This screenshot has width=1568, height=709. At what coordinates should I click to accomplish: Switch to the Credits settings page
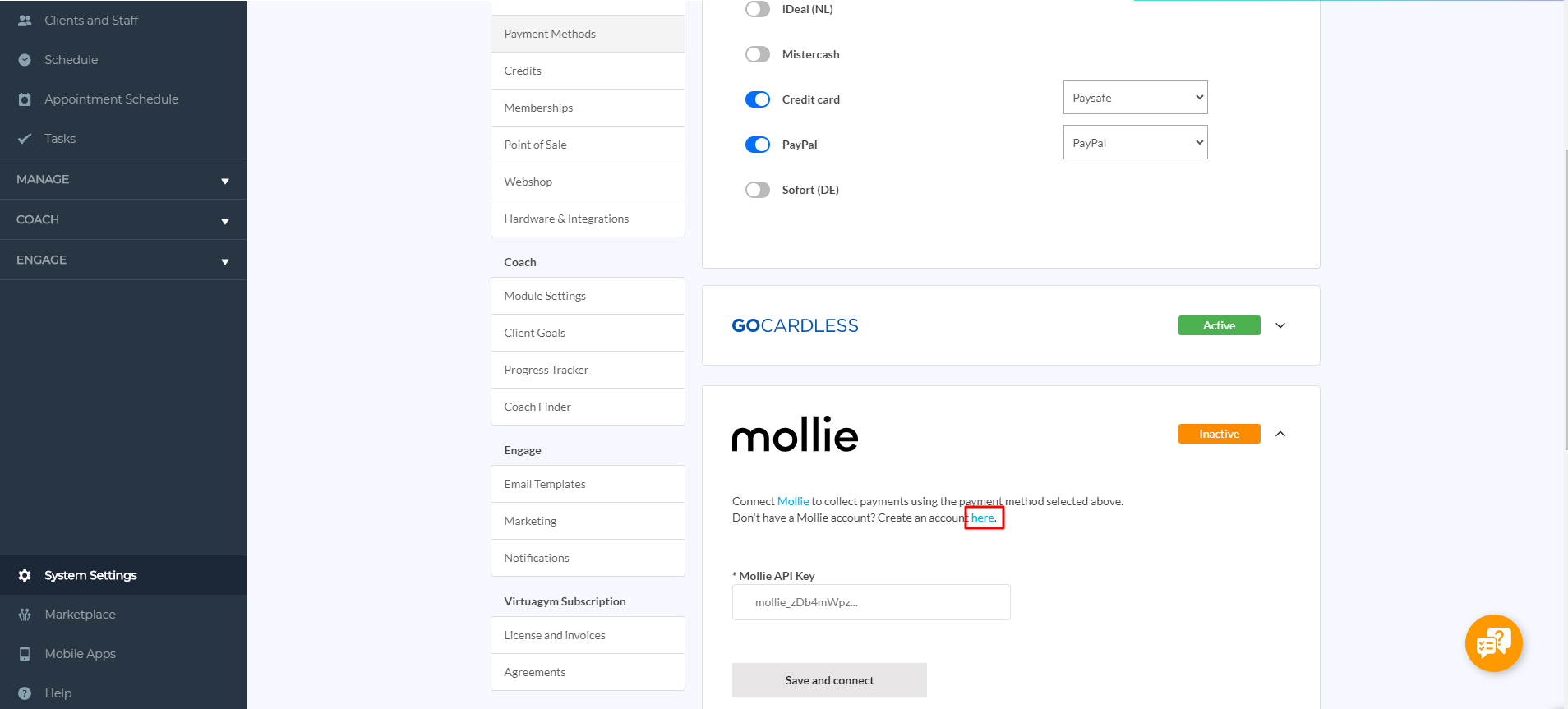522,71
